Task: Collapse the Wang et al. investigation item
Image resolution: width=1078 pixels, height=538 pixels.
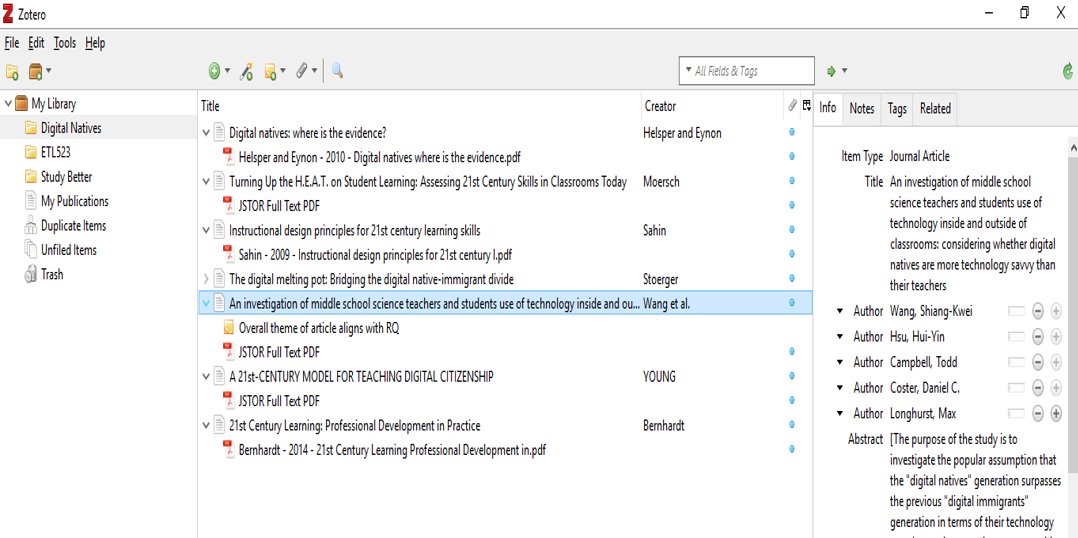Action: (206, 303)
